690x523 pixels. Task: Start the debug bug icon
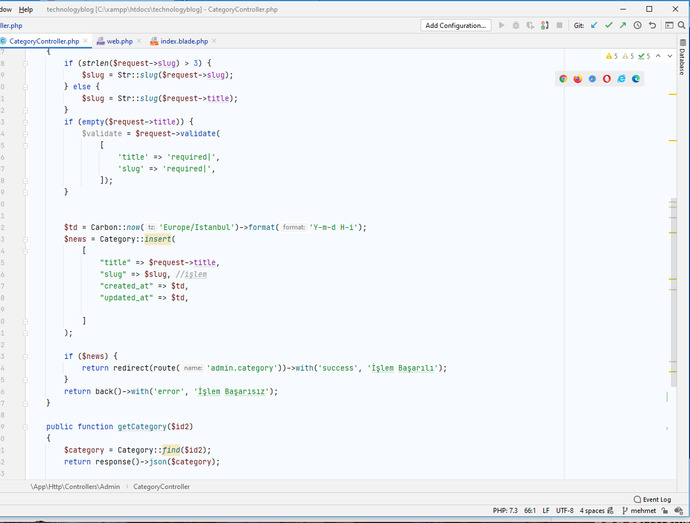516,26
